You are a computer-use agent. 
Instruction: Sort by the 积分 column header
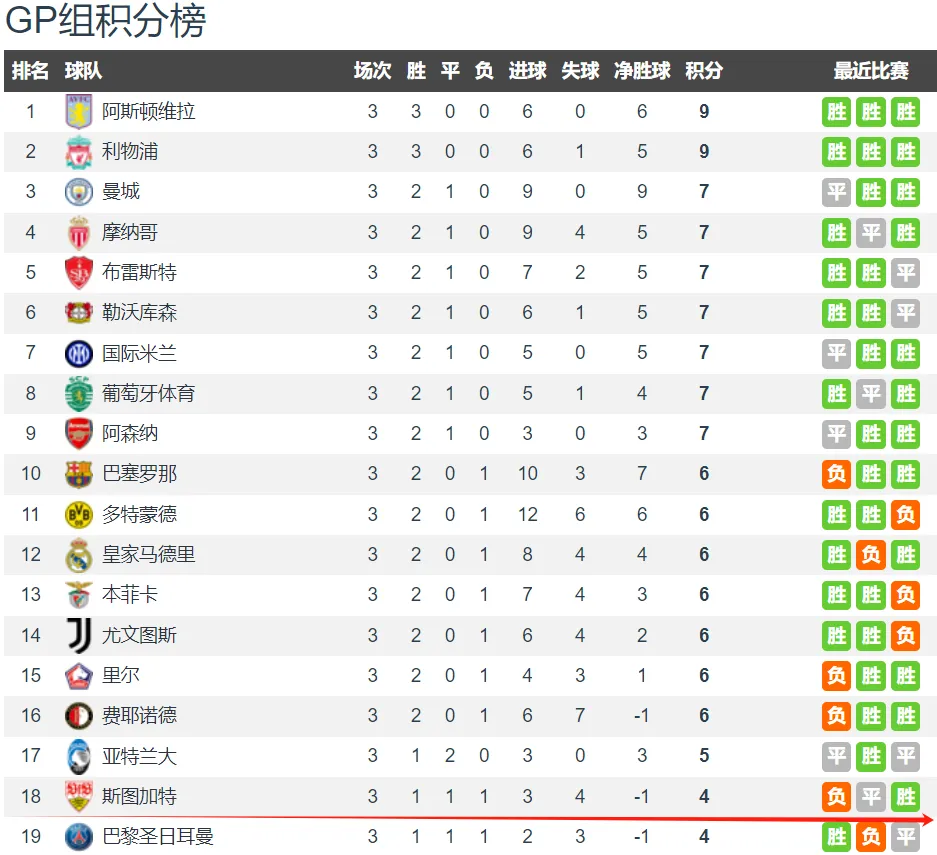704,71
